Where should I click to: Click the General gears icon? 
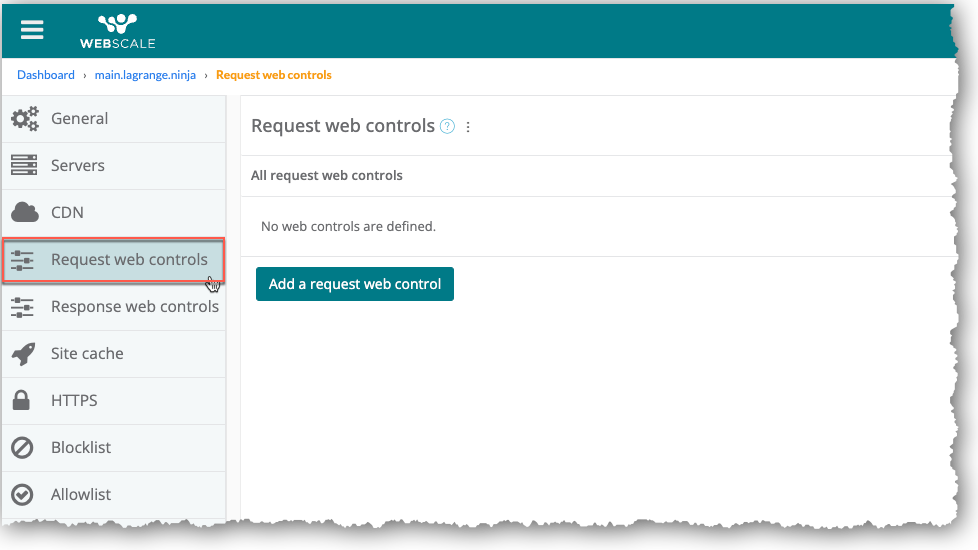(24, 118)
